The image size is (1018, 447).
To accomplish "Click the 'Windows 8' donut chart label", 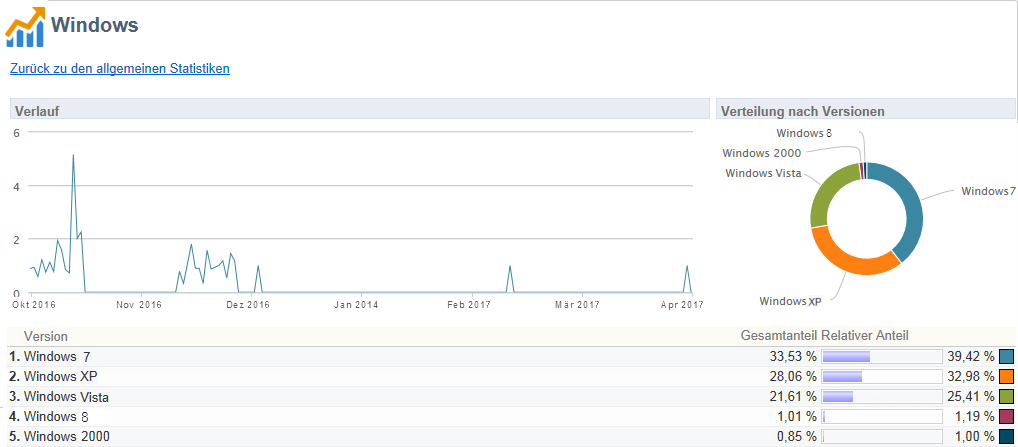I will pos(804,133).
